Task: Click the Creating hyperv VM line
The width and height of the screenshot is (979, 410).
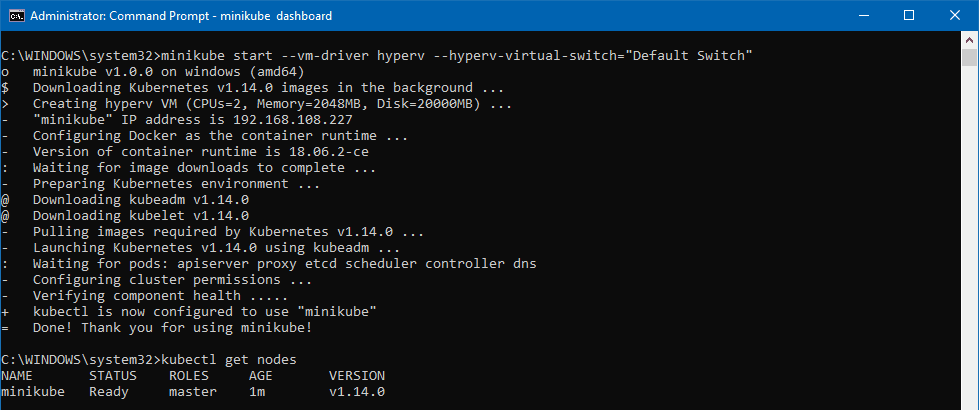Action: coord(272,104)
